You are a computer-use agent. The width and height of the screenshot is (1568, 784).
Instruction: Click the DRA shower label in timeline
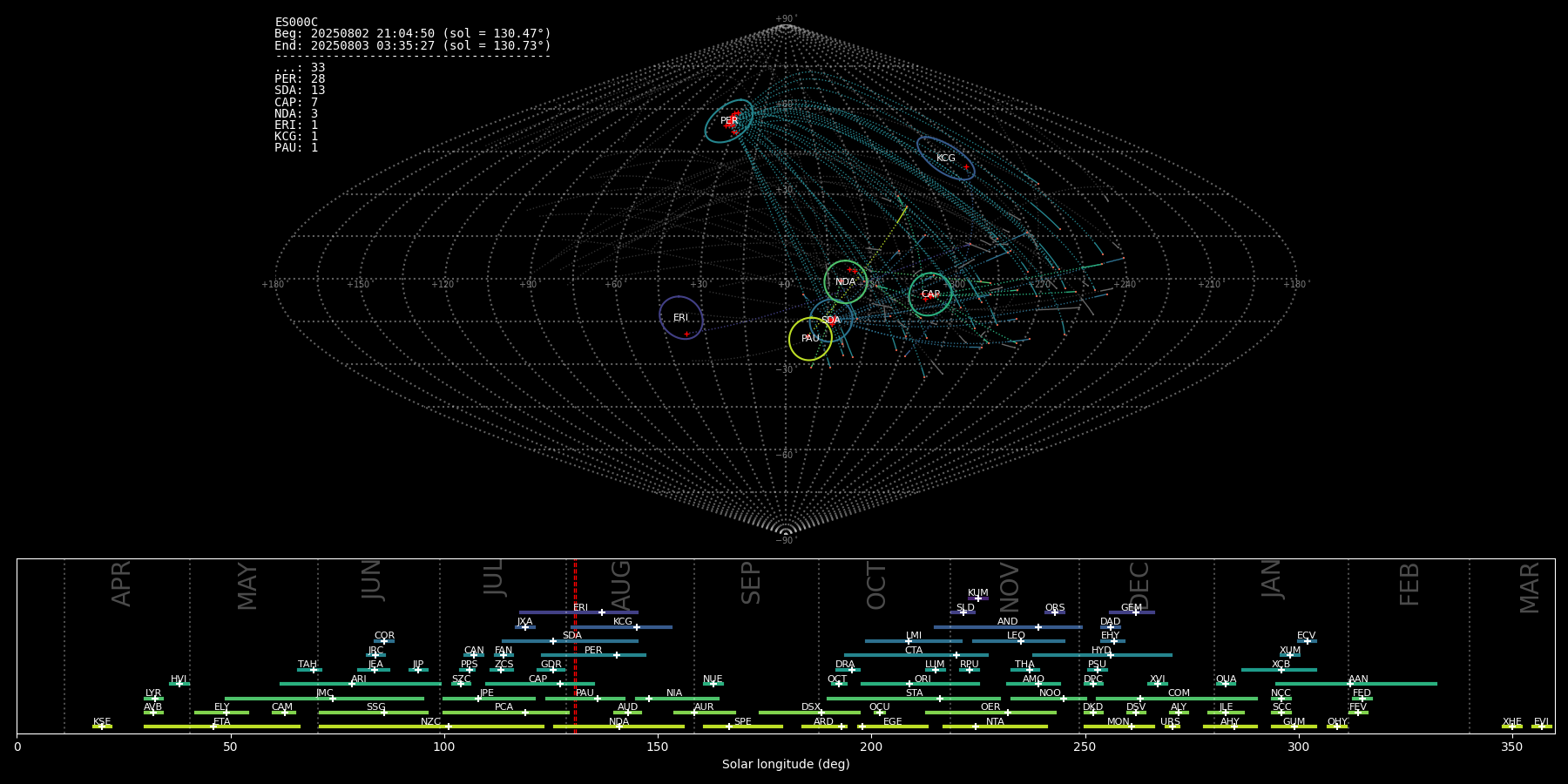845,665
